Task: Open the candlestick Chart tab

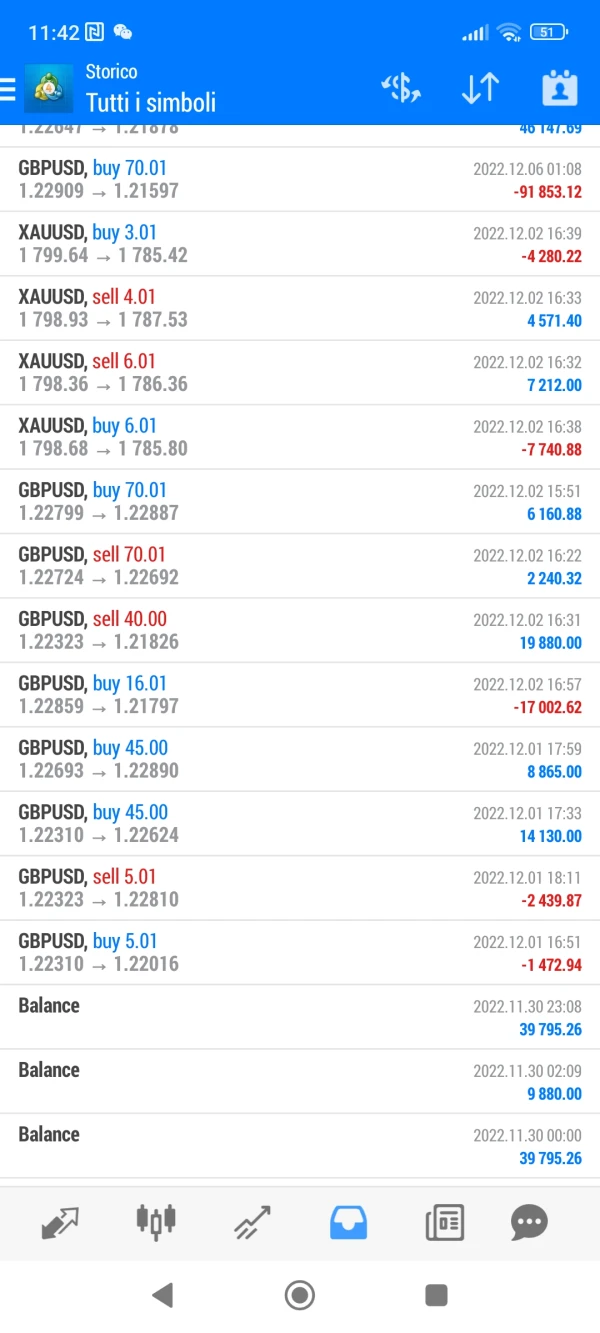Action: click(x=156, y=1221)
